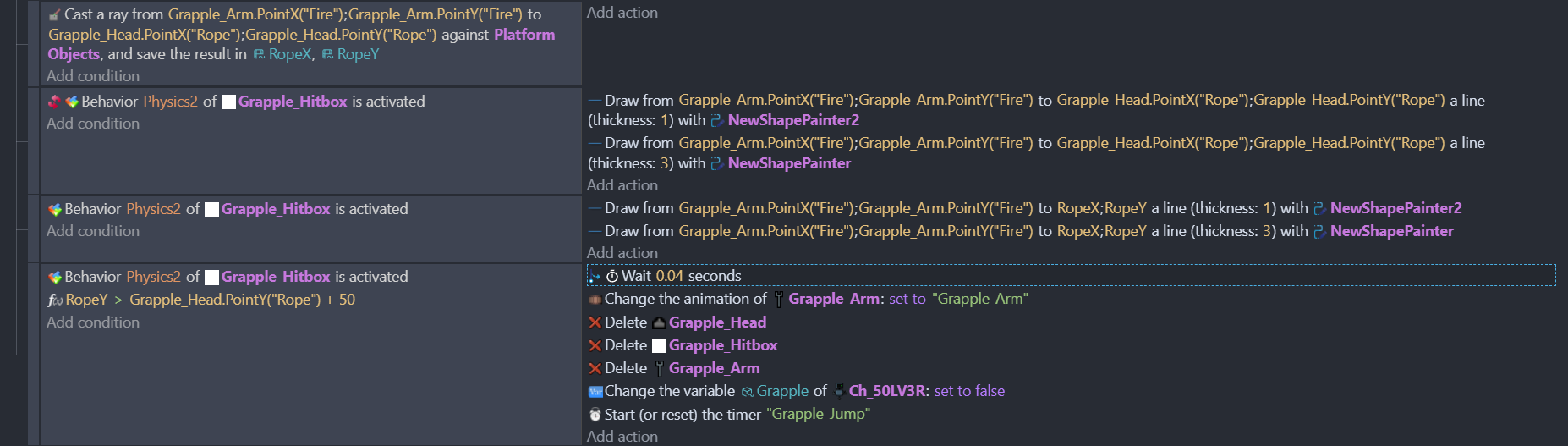Click the Change the animation action icon

[595, 299]
